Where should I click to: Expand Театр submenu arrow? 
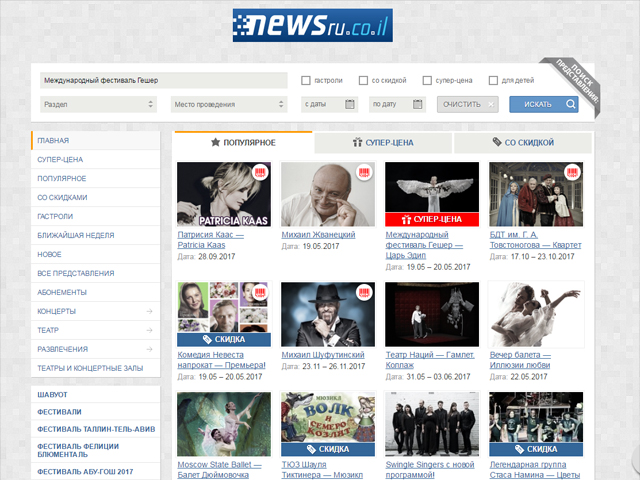149,330
